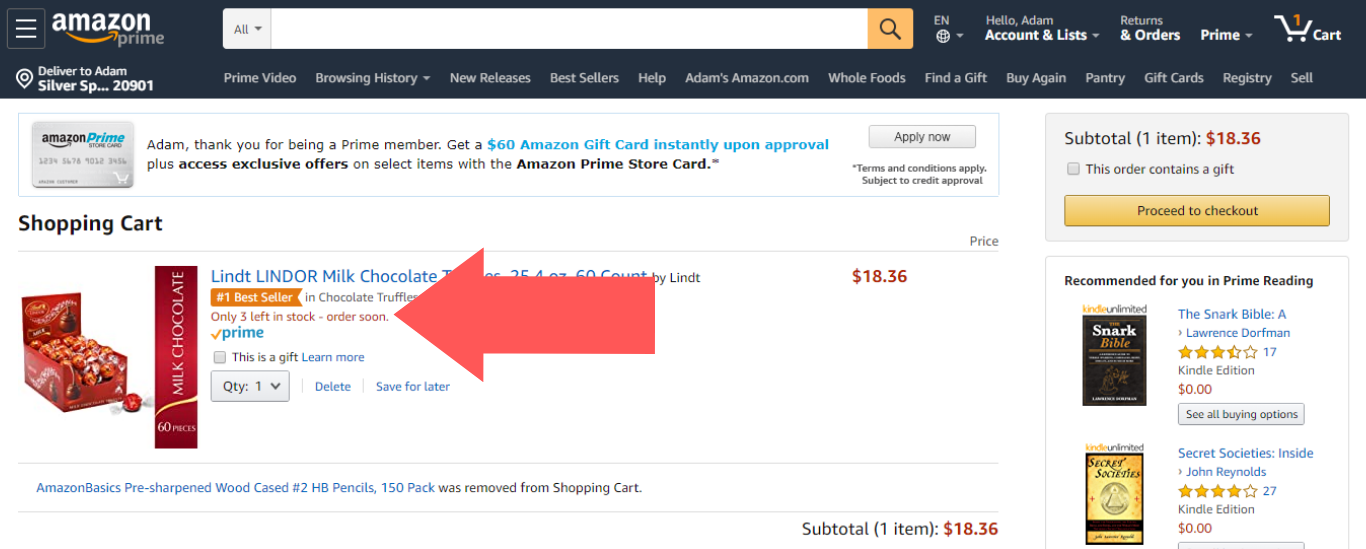Viewport: 1366px width, 549px height.
Task: Click the deliver-to location pin icon
Action: 24,78
